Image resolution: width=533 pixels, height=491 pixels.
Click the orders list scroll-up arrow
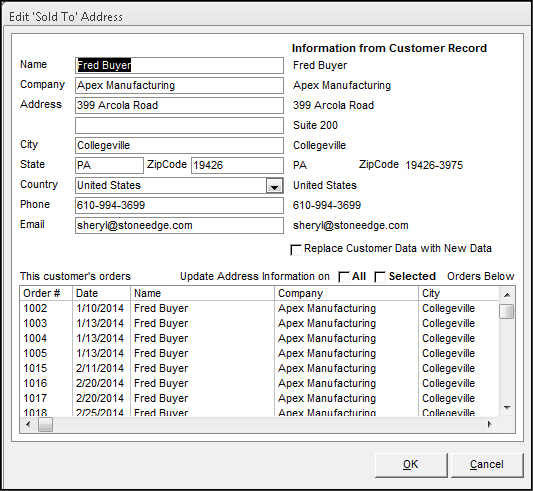507,294
